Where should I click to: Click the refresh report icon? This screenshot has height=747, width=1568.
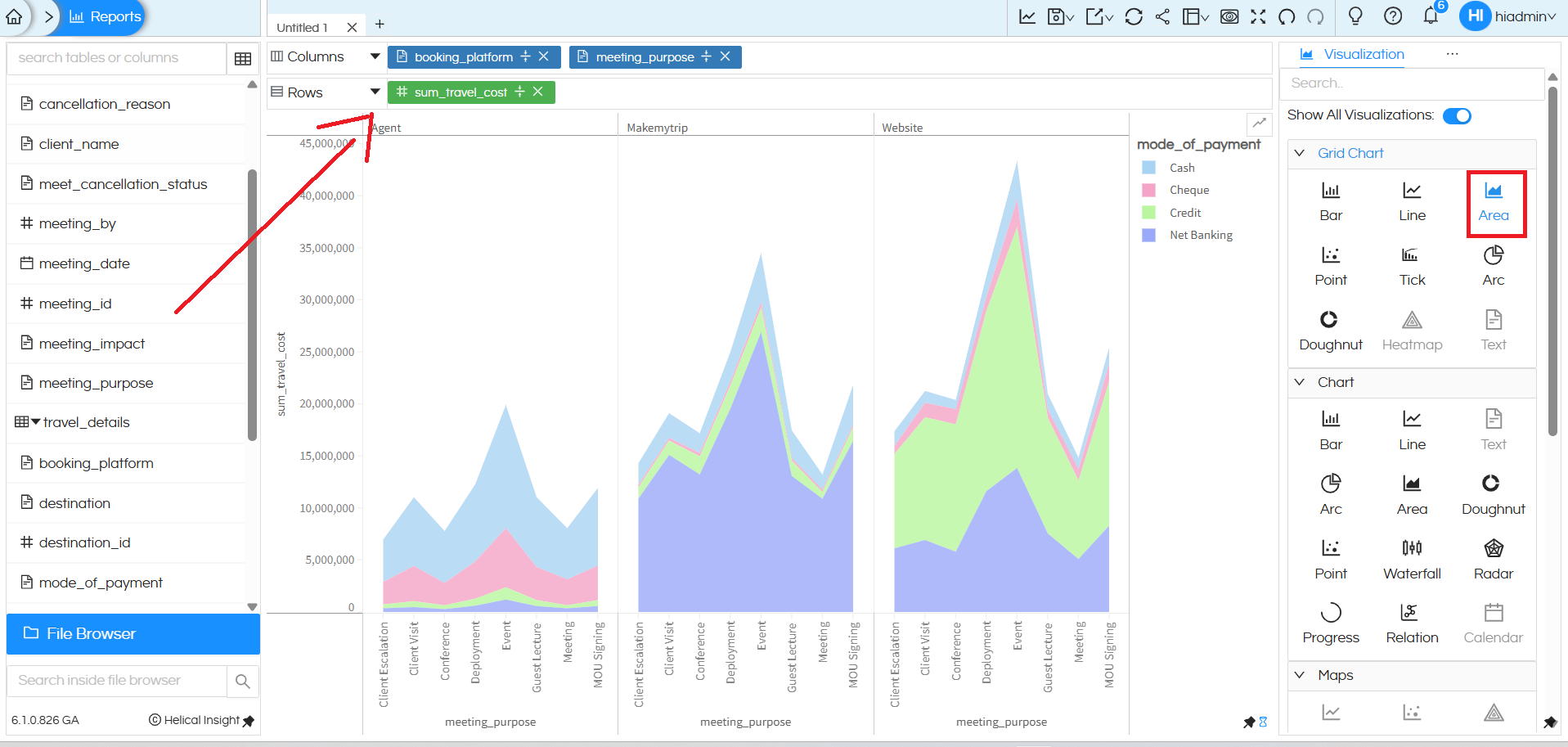click(1133, 16)
